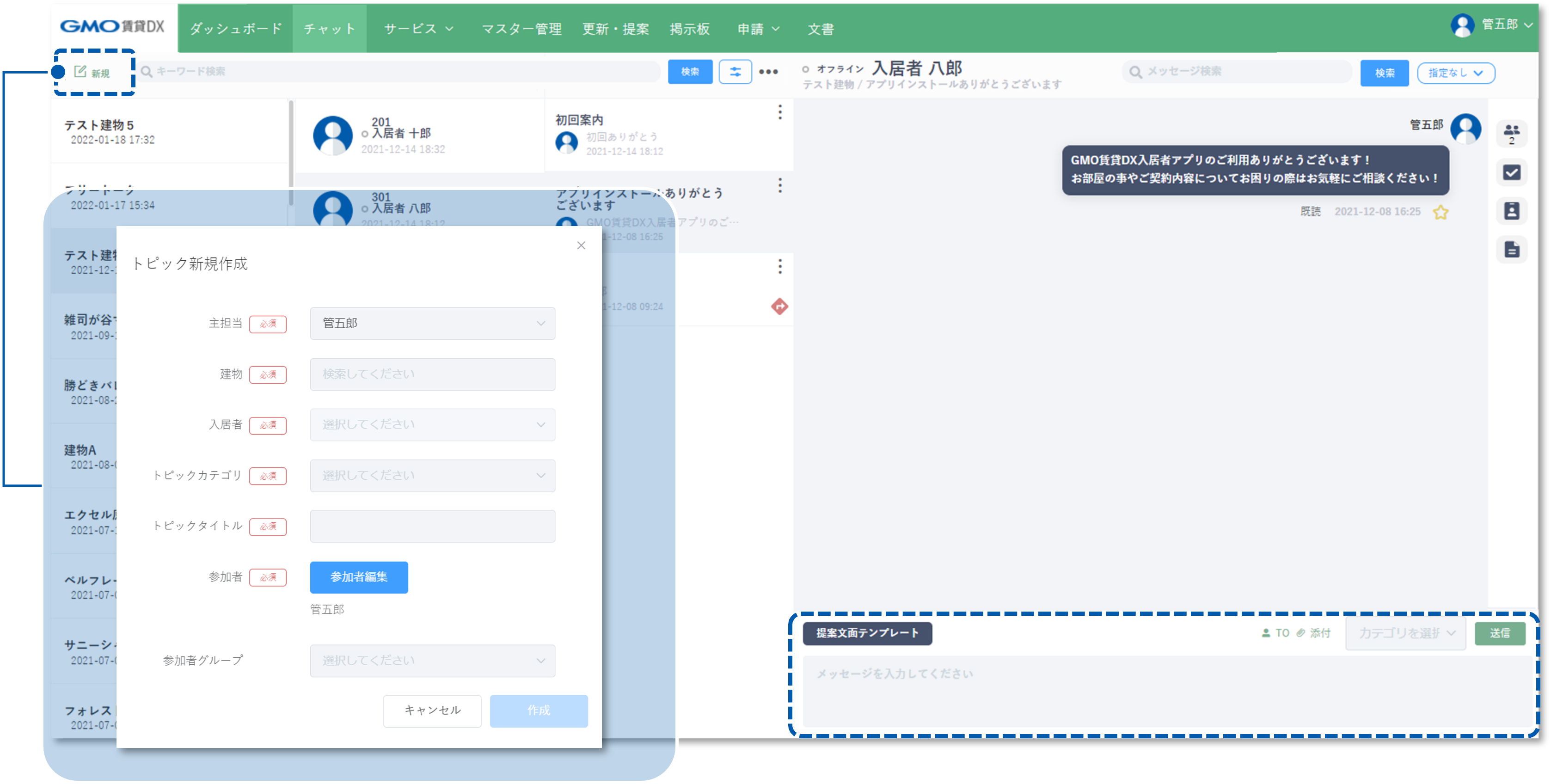Open the filter settings slider icon
Image resolution: width=1551 pixels, height=784 pixels.
pyautogui.click(x=735, y=72)
